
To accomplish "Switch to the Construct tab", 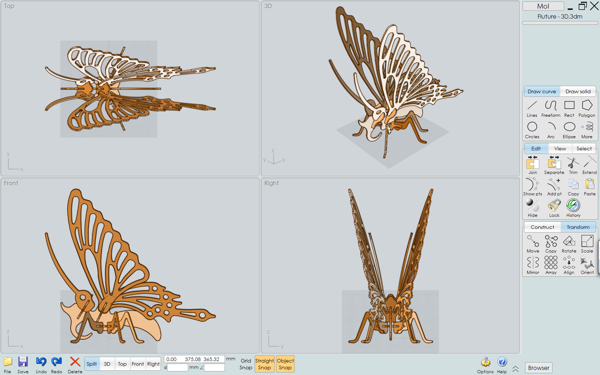I will coord(542,227).
